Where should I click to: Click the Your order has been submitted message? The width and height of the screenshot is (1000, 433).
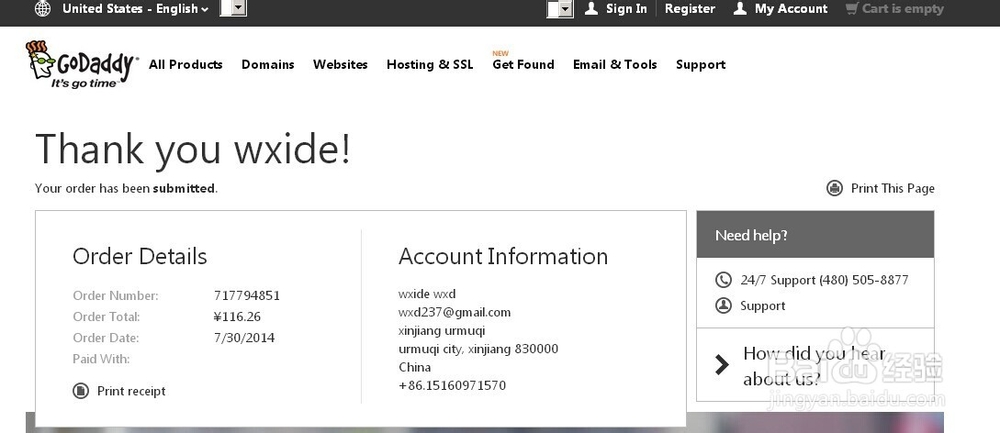(x=126, y=189)
